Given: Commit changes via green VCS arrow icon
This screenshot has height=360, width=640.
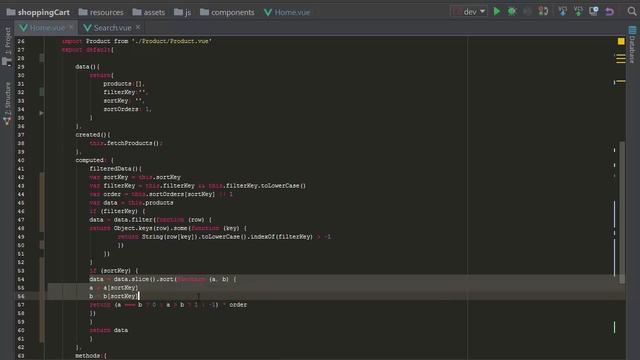Looking at the screenshot, I should 578,11.
